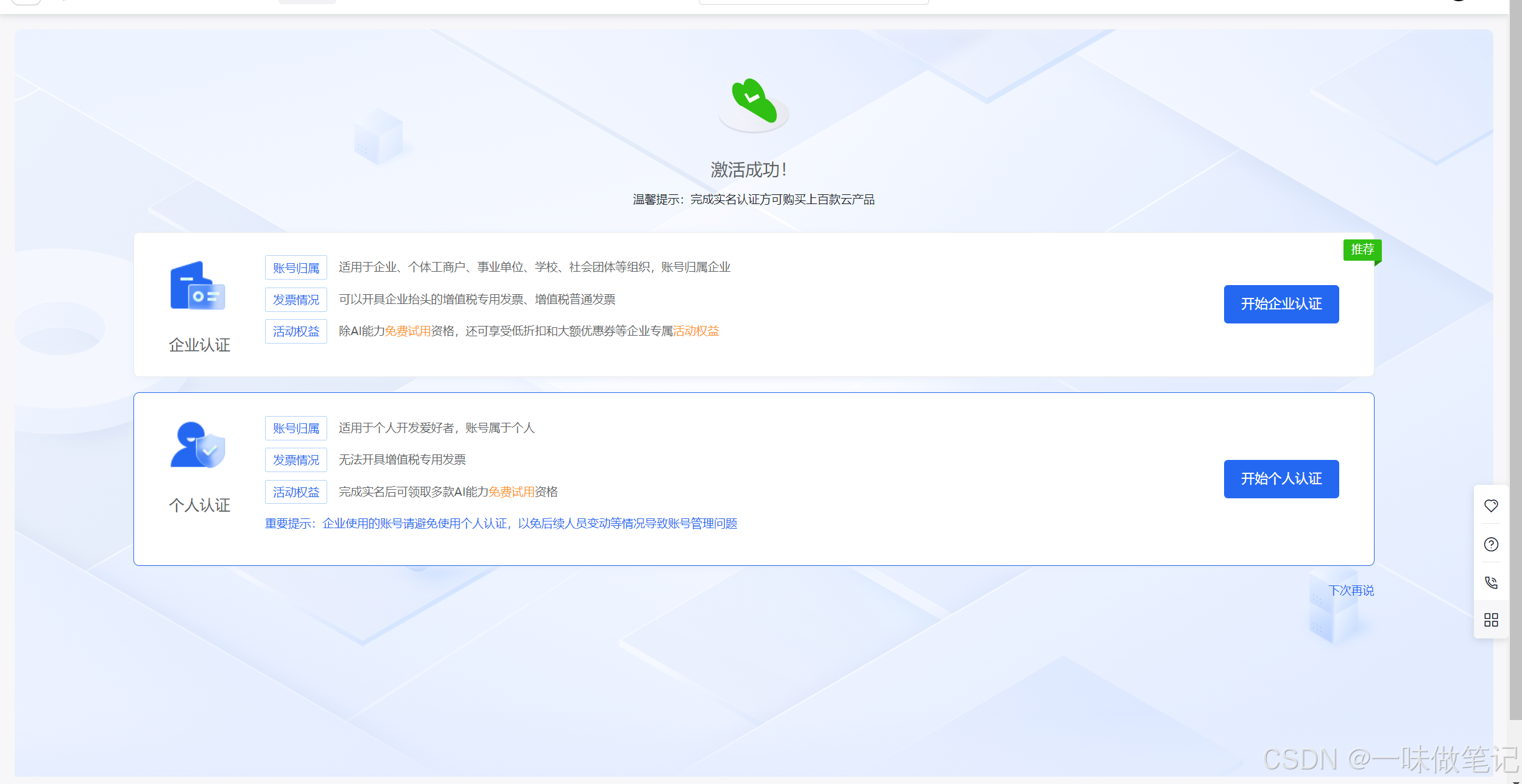Click the 个人认证 person shield icon

(197, 445)
